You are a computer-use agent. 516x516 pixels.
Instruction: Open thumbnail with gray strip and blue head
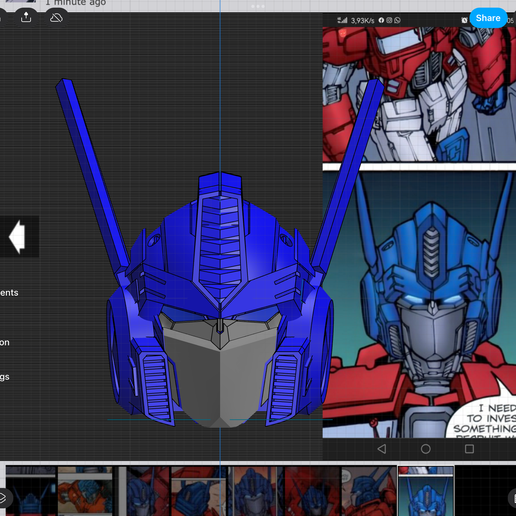(144, 491)
